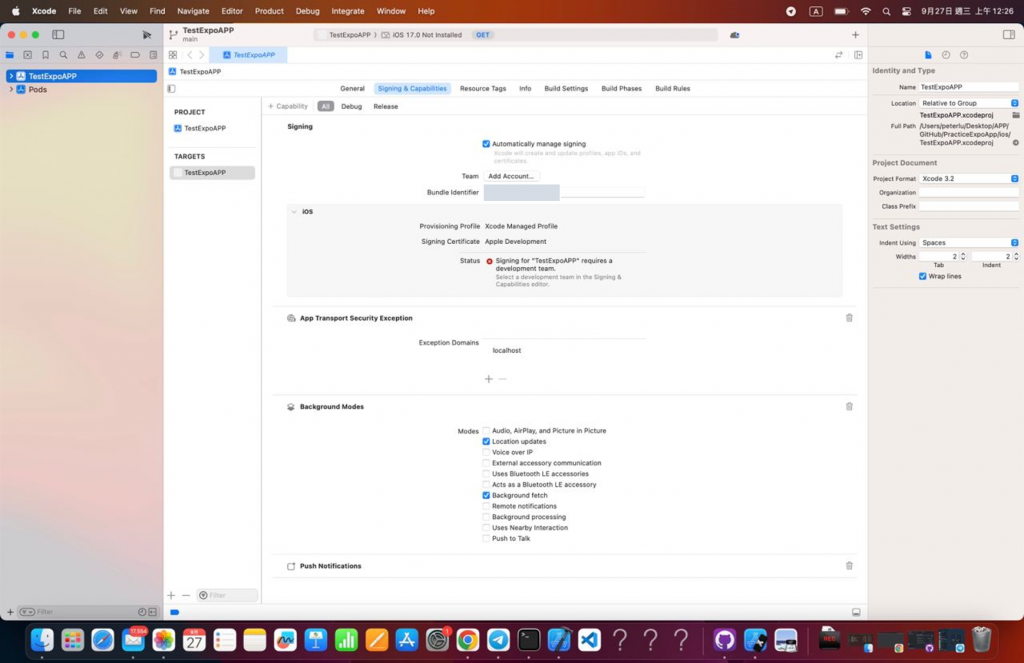This screenshot has width=1024, height=663.
Task: Enable External accessory communication mode
Action: pyautogui.click(x=486, y=463)
